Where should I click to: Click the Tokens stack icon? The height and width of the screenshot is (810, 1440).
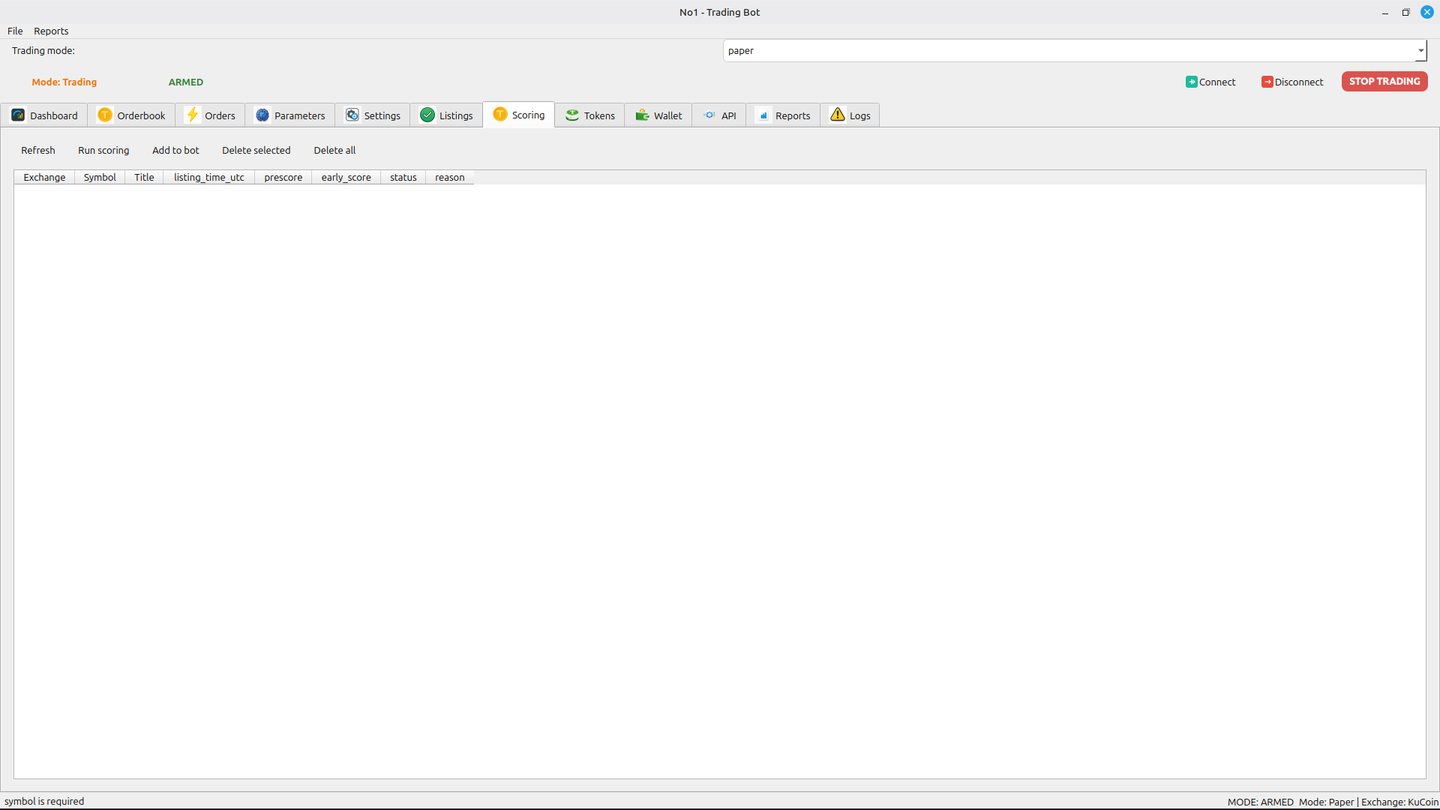(x=572, y=115)
